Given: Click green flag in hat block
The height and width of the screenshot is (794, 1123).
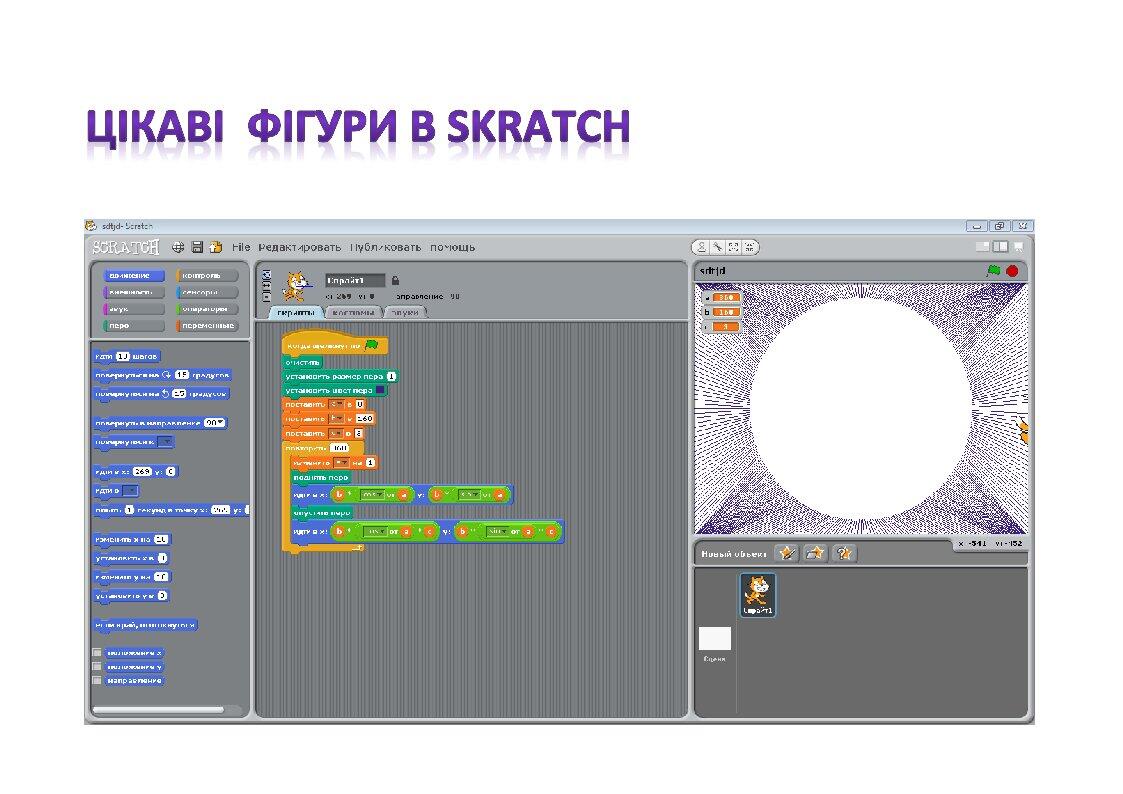Looking at the screenshot, I should (371, 346).
